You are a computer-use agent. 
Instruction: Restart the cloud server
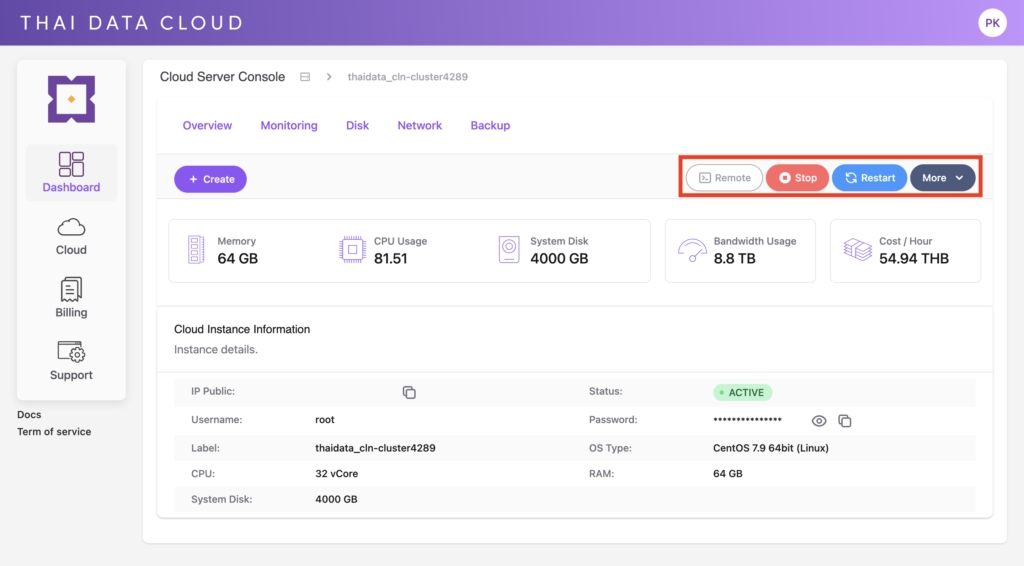pyautogui.click(x=869, y=178)
